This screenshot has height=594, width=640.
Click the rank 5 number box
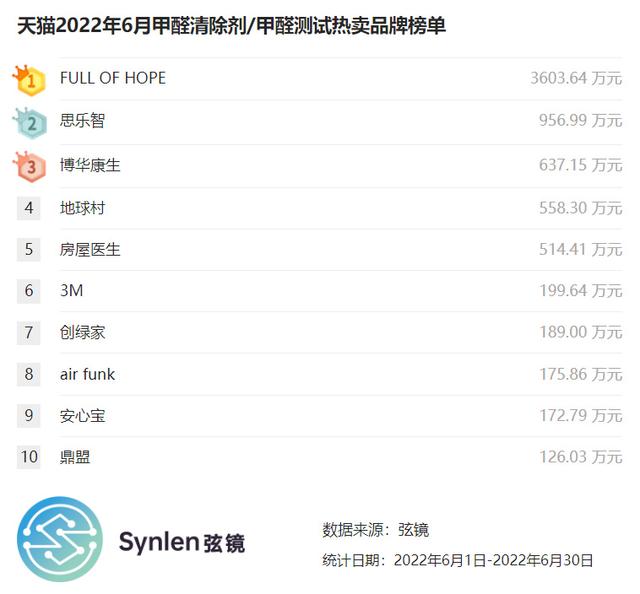29,249
